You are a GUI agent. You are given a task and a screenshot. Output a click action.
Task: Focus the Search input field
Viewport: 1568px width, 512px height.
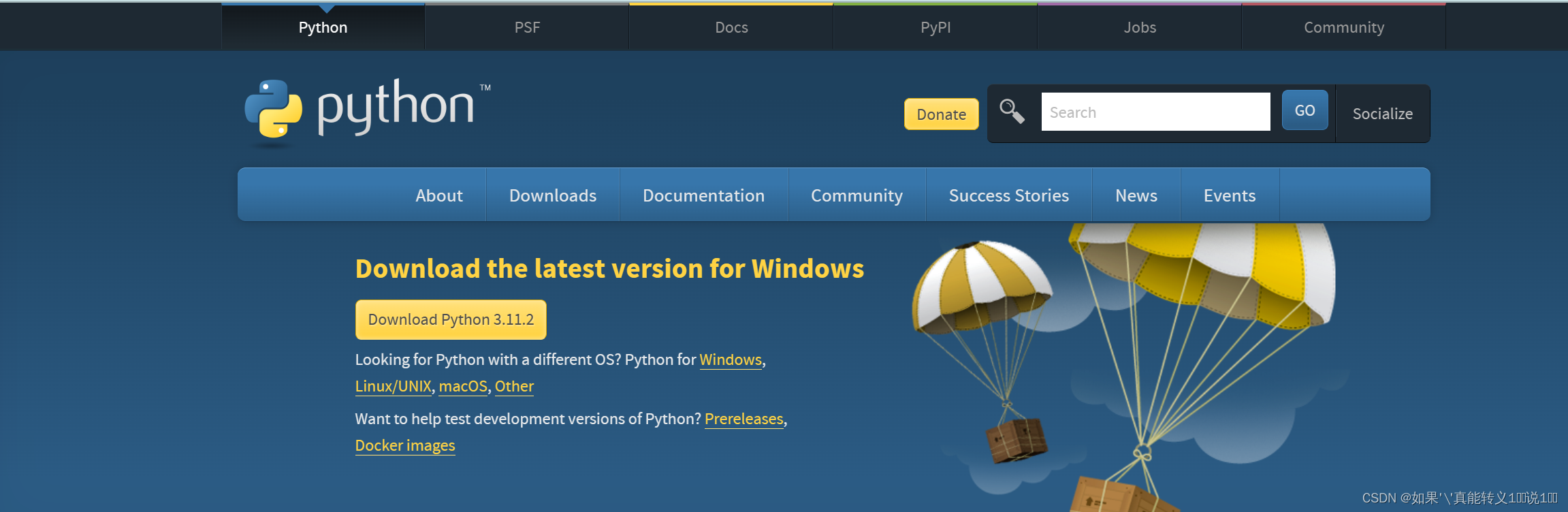tap(1155, 112)
